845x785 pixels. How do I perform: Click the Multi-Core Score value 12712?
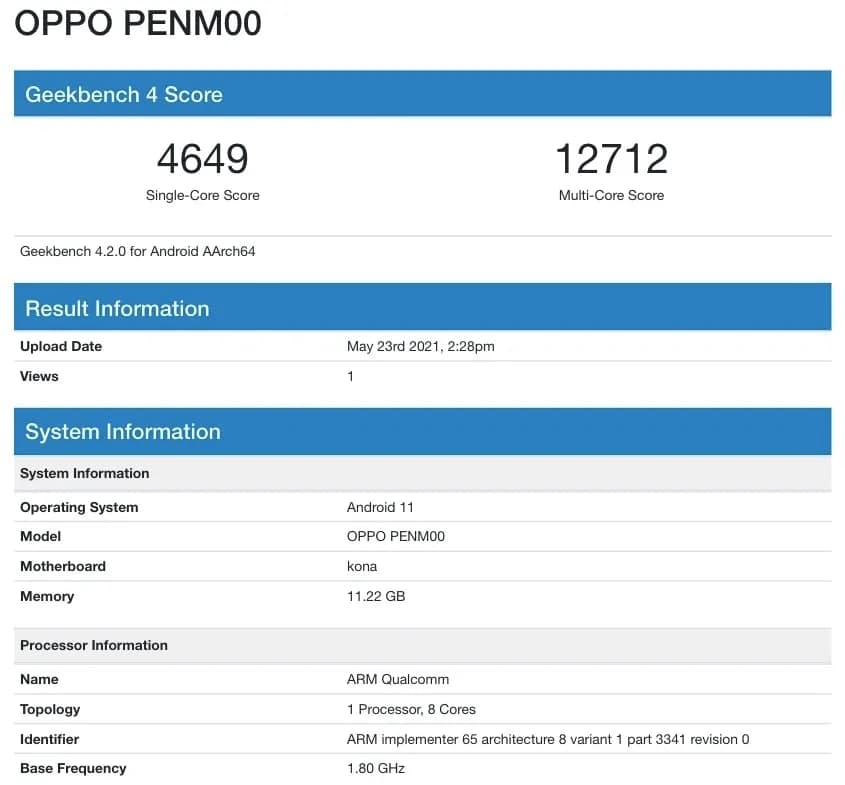click(x=611, y=158)
